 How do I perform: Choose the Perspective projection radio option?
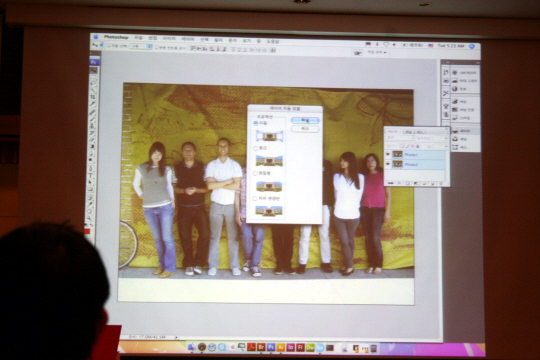pyautogui.click(x=255, y=148)
